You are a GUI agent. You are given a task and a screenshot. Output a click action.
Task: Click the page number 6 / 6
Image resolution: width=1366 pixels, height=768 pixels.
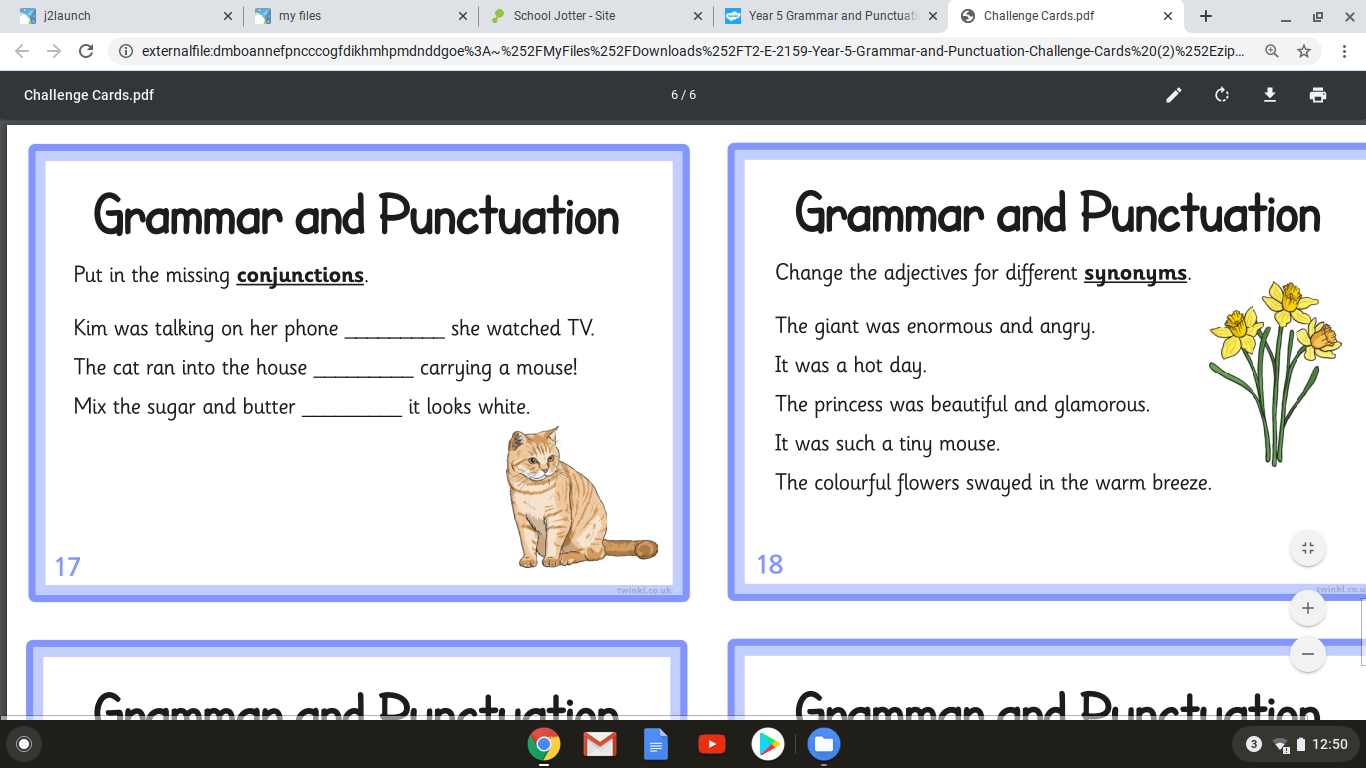683,95
